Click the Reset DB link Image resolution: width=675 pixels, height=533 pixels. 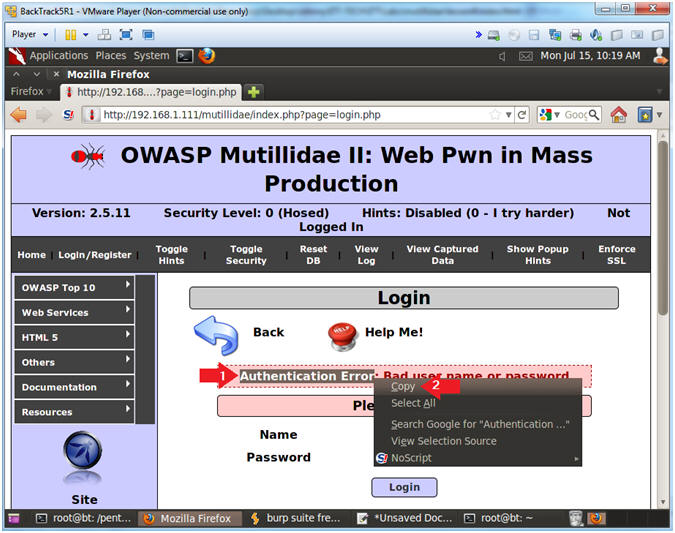click(313, 254)
